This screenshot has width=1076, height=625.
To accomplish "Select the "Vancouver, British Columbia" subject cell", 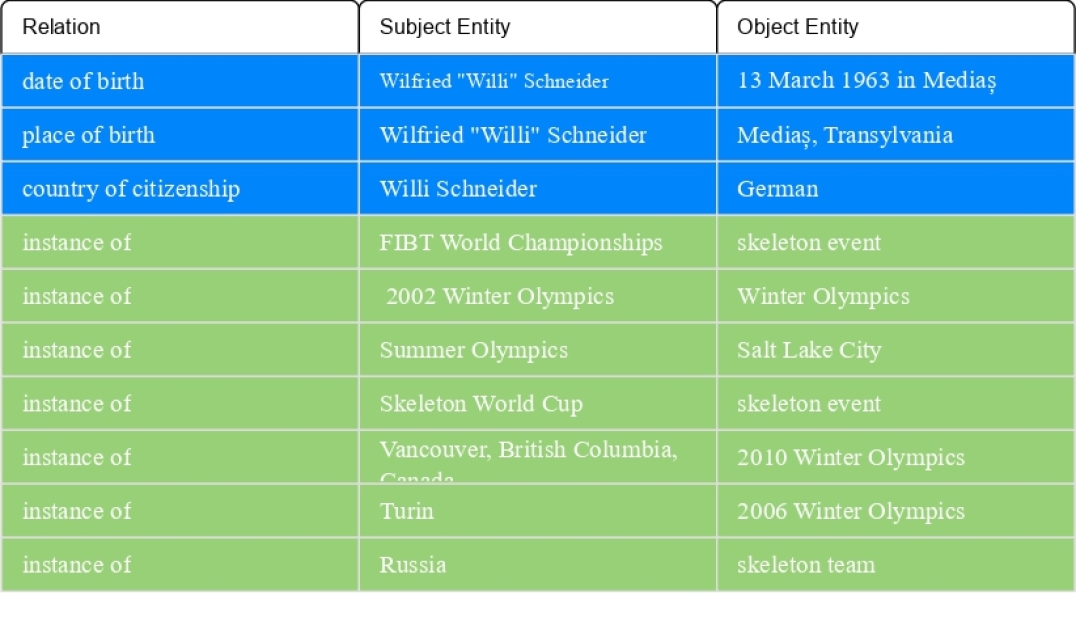I will (x=537, y=457).
